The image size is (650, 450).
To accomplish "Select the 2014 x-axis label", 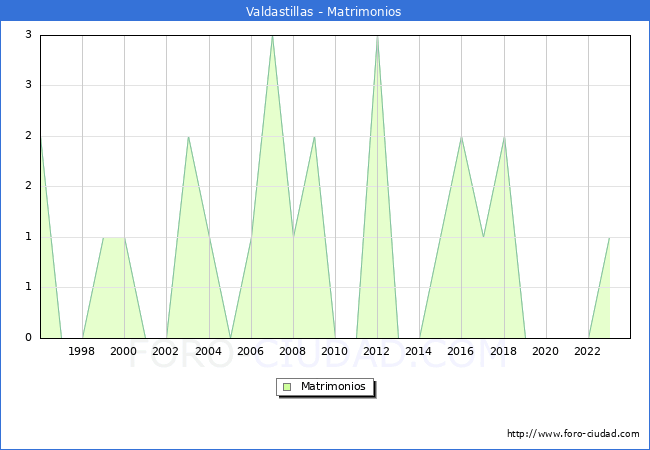I will click(419, 351).
